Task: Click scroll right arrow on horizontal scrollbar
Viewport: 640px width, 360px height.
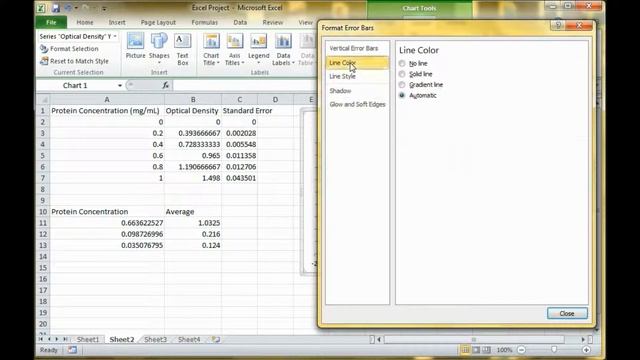Action: tap(583, 339)
